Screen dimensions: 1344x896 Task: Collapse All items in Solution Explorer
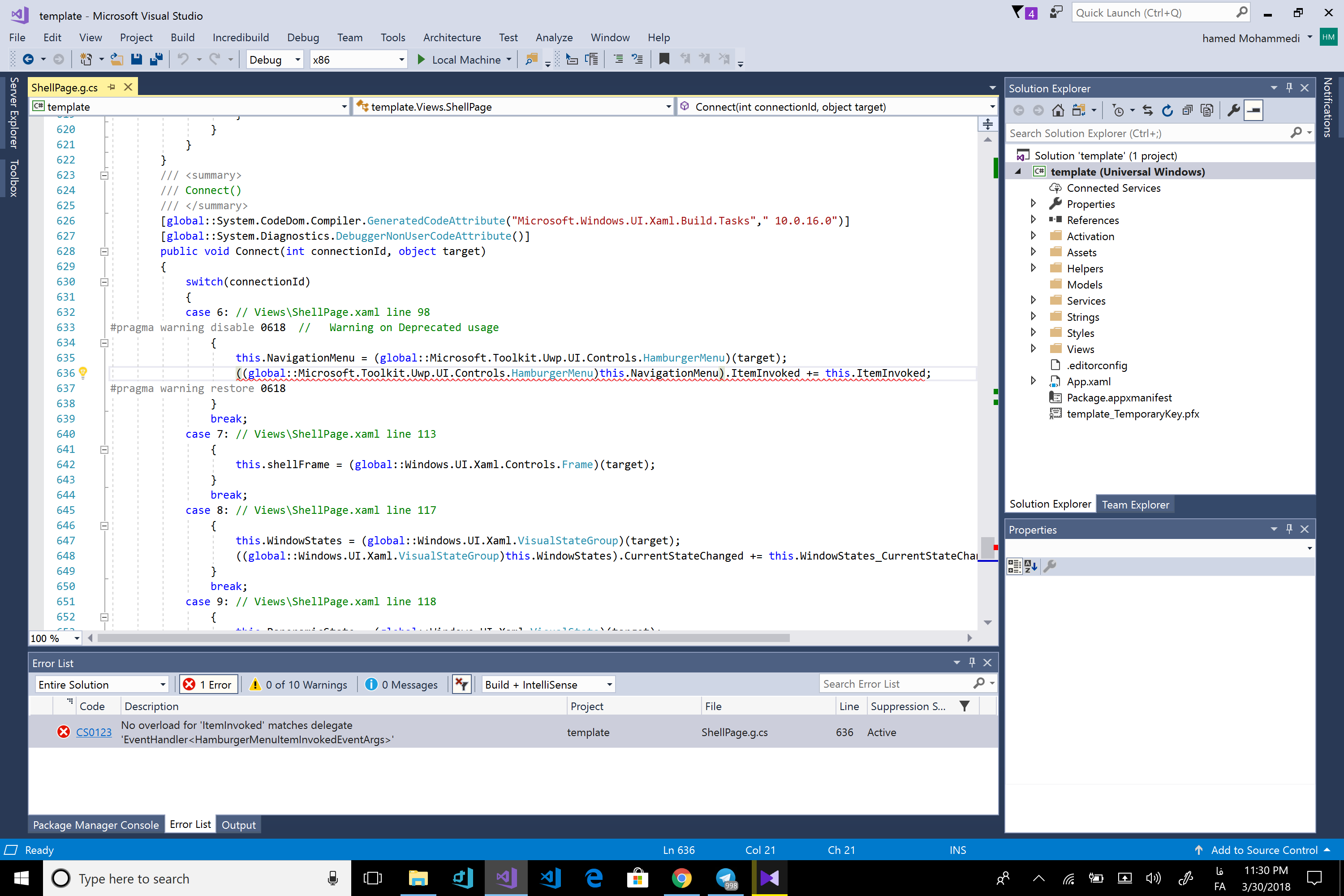[1188, 110]
